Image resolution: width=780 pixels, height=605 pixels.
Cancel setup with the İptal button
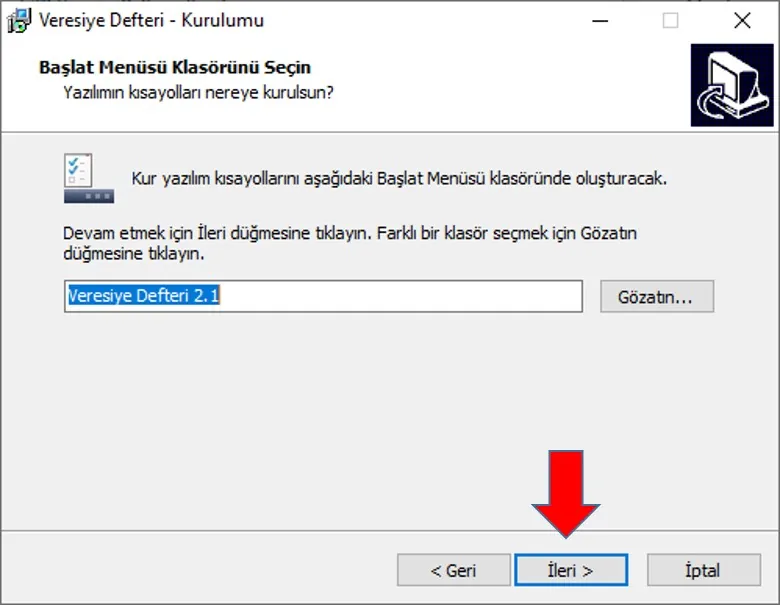click(x=704, y=570)
